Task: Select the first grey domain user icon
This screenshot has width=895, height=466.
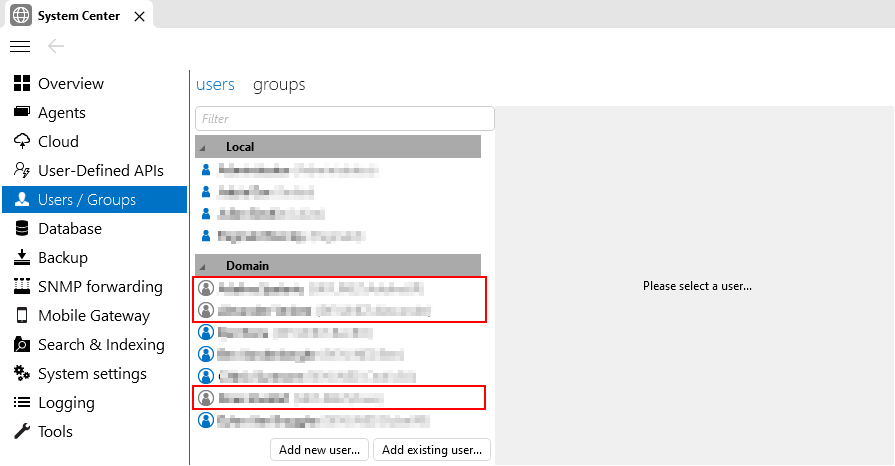Action: 205,288
